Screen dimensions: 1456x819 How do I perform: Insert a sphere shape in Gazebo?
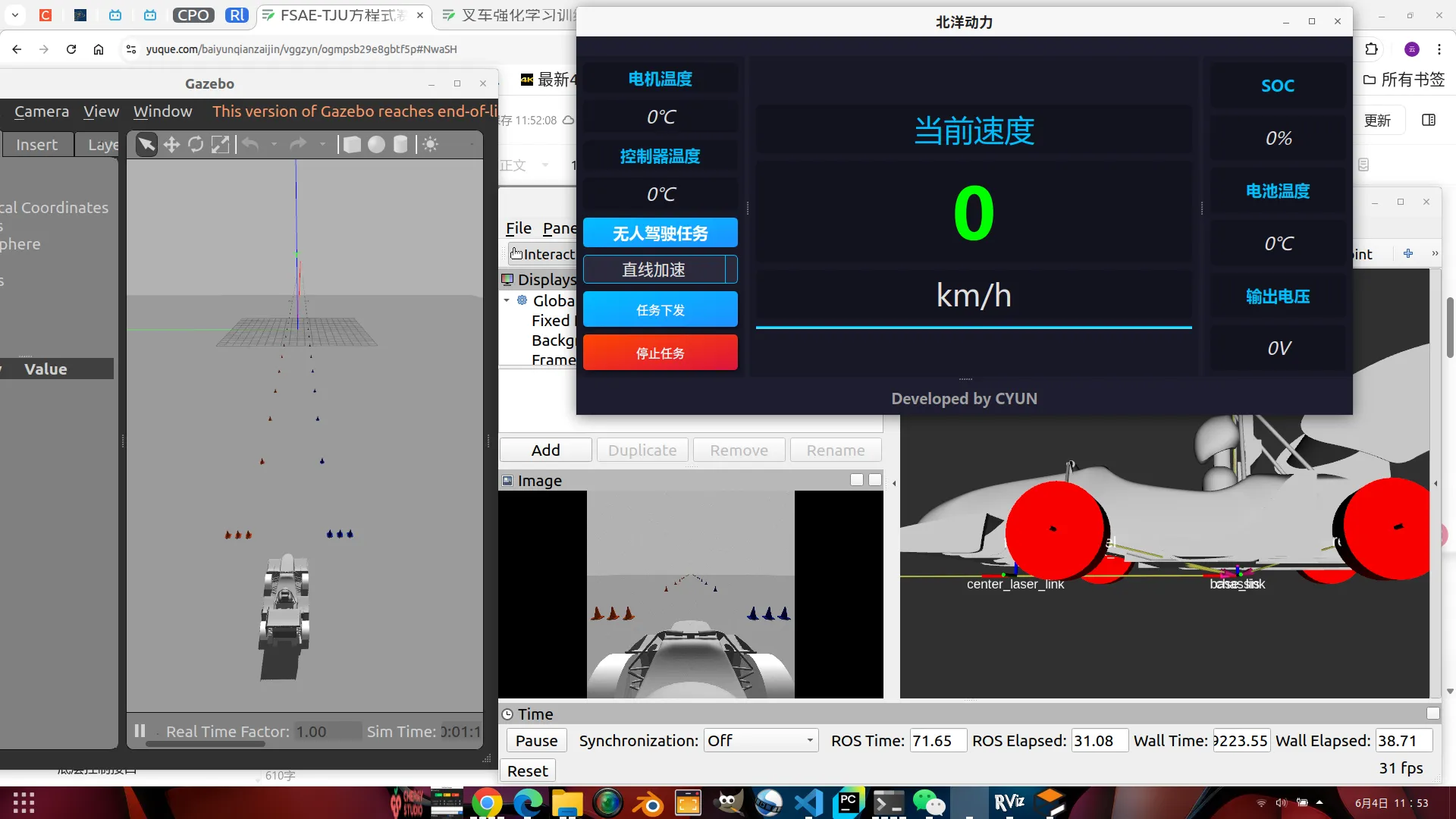tap(376, 144)
